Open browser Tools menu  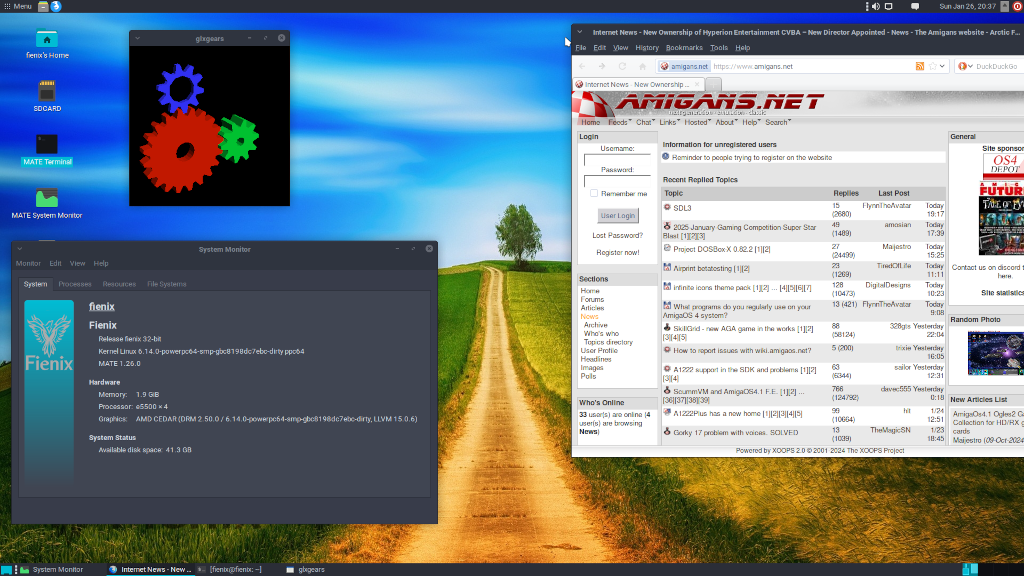[718, 48]
